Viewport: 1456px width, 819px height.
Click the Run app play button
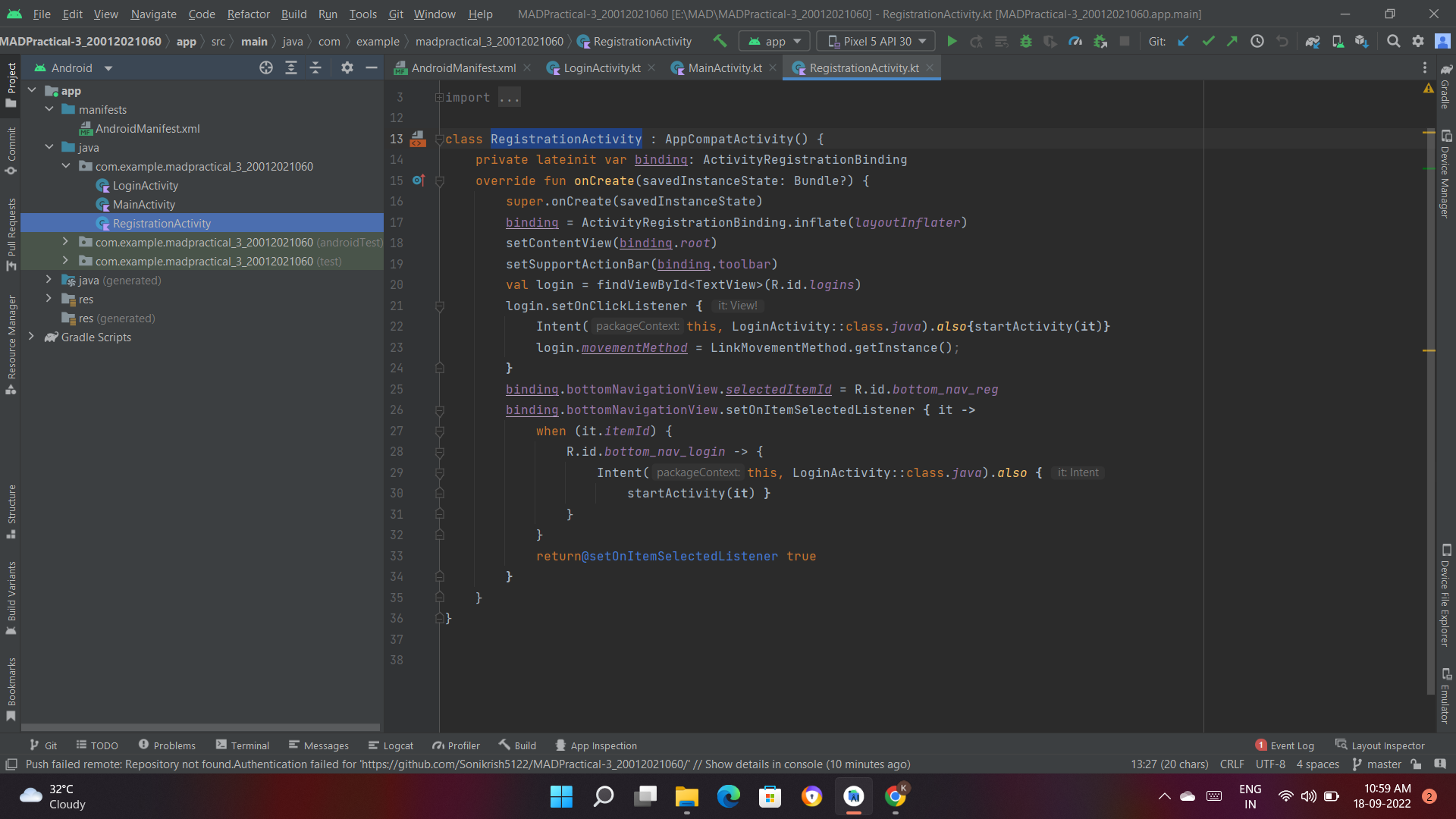952,42
